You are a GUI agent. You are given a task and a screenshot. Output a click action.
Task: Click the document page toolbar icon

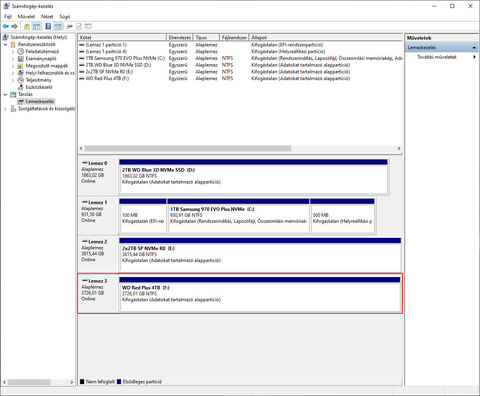(x=79, y=26)
